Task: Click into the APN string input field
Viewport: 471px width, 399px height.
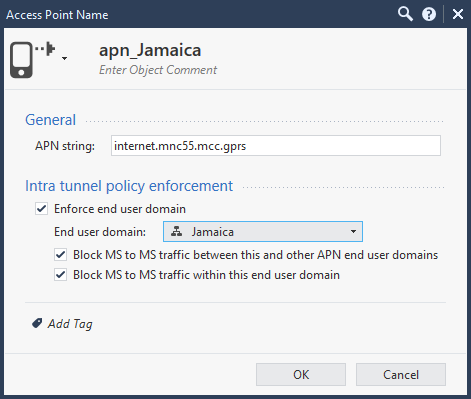Action: tap(276, 146)
